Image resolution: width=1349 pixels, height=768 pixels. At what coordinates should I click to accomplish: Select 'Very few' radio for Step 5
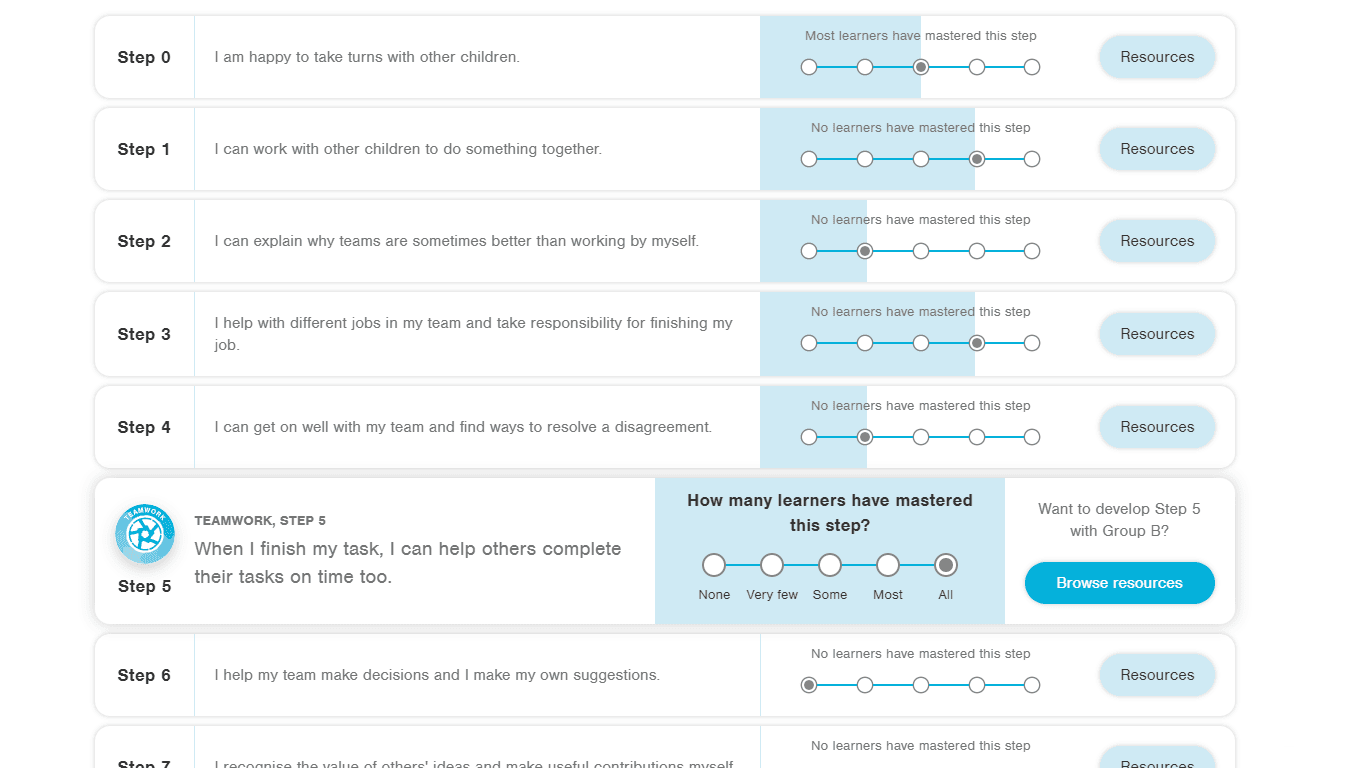pos(772,566)
